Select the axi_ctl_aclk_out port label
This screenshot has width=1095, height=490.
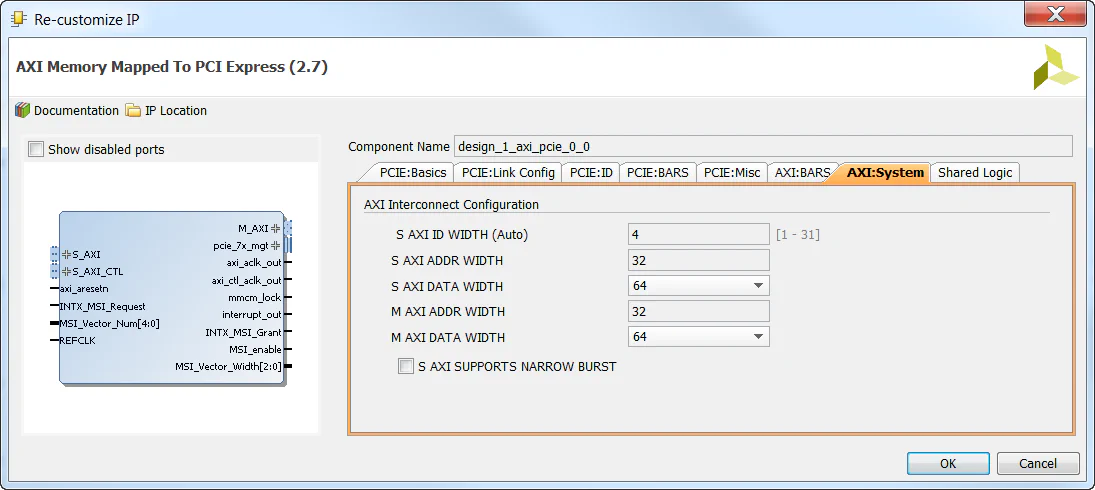(247, 281)
